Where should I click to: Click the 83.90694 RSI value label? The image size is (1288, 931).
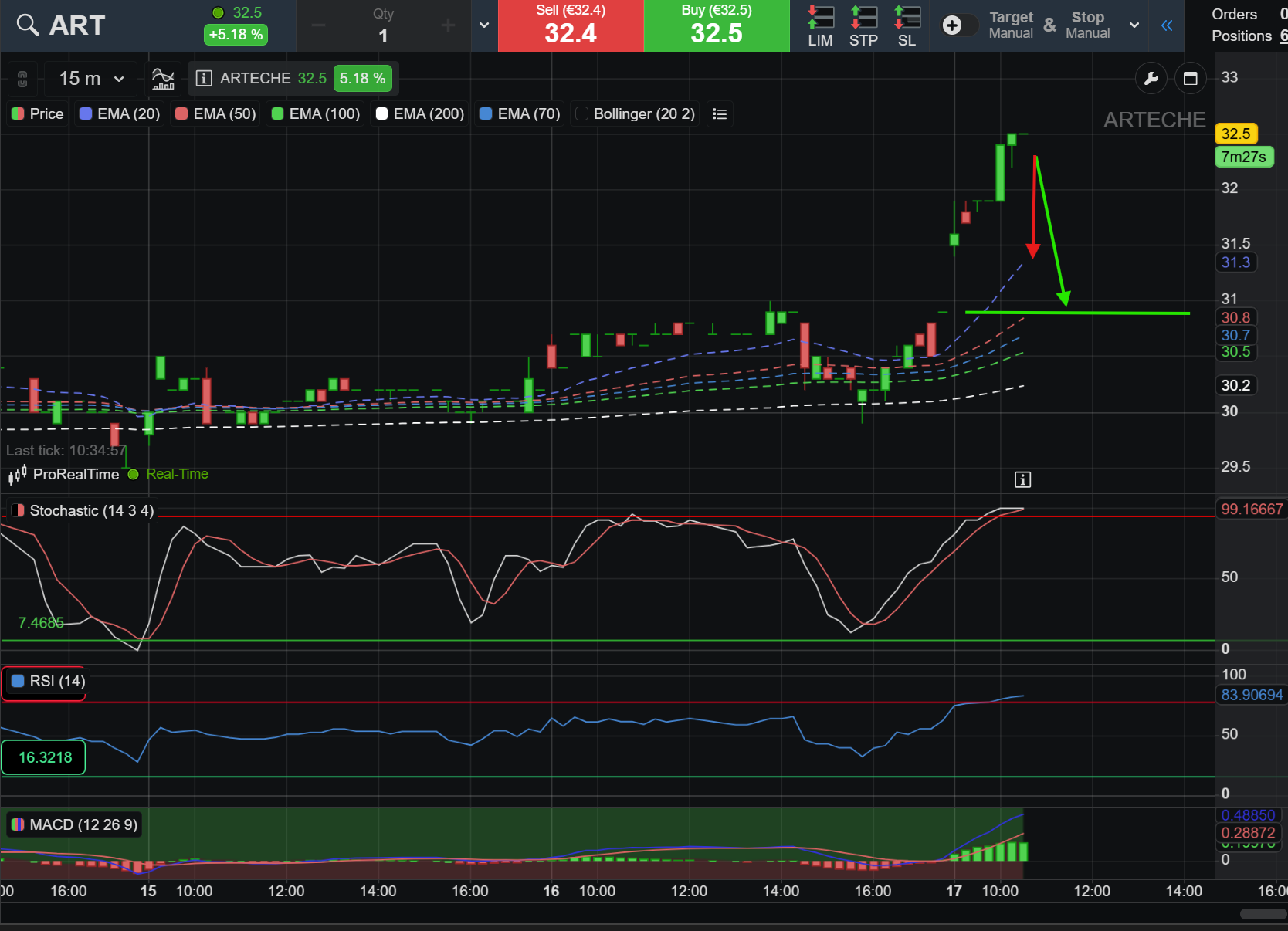[x=1252, y=695]
